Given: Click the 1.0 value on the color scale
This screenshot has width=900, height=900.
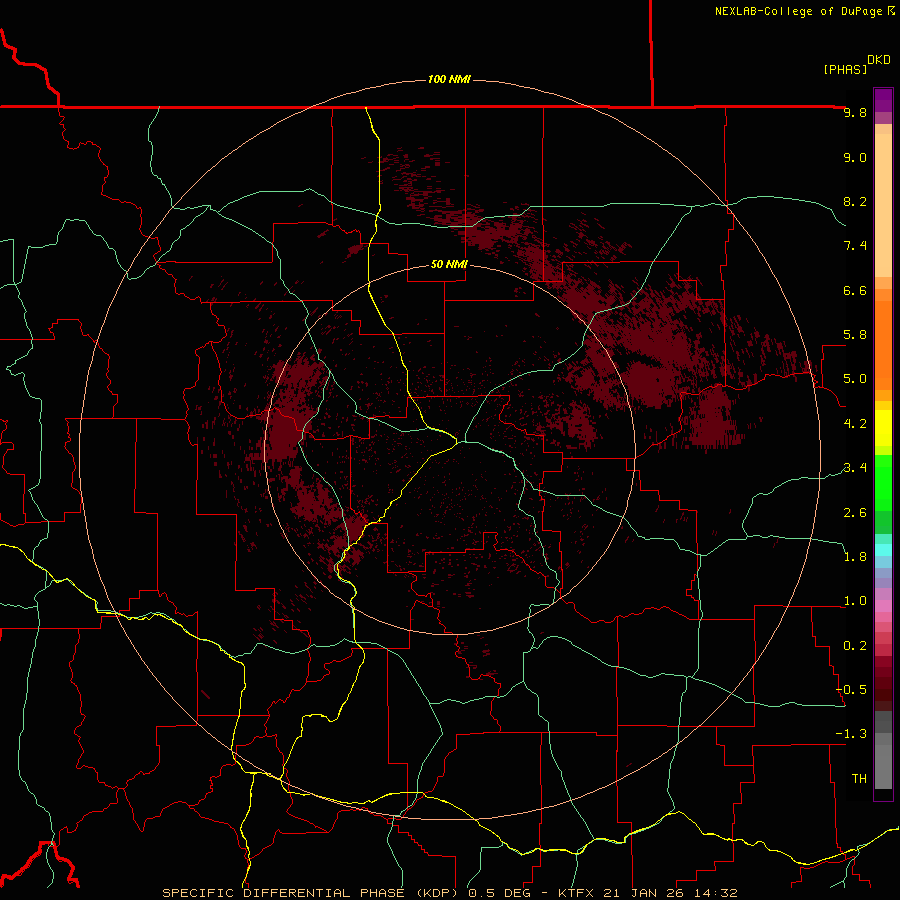Looking at the screenshot, I should tap(855, 601).
